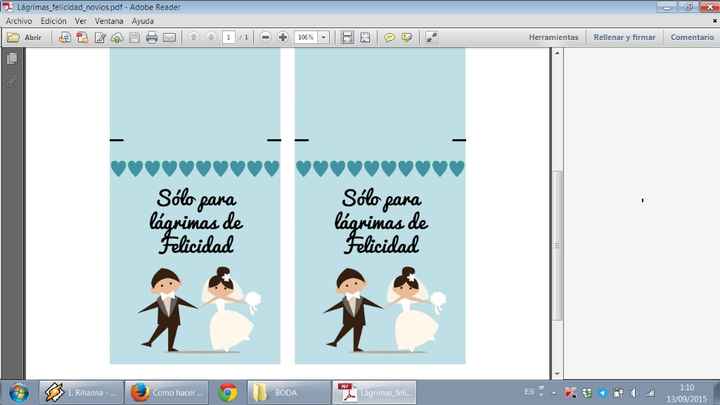Click the taskbar clock showing 1:10

coord(686,393)
